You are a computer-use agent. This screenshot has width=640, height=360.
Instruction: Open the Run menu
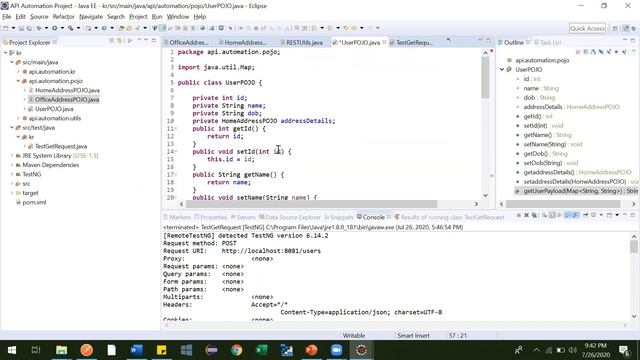pyautogui.click(x=157, y=17)
